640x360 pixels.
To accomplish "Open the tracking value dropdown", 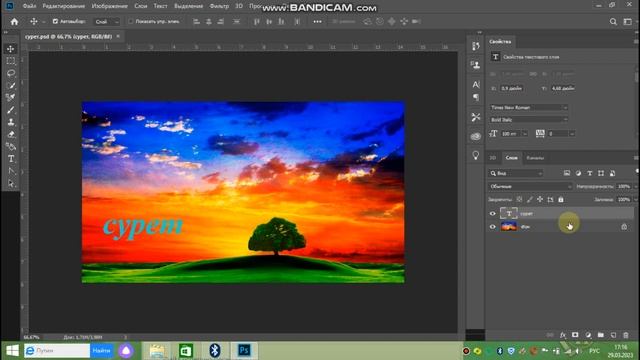I will 572,134.
